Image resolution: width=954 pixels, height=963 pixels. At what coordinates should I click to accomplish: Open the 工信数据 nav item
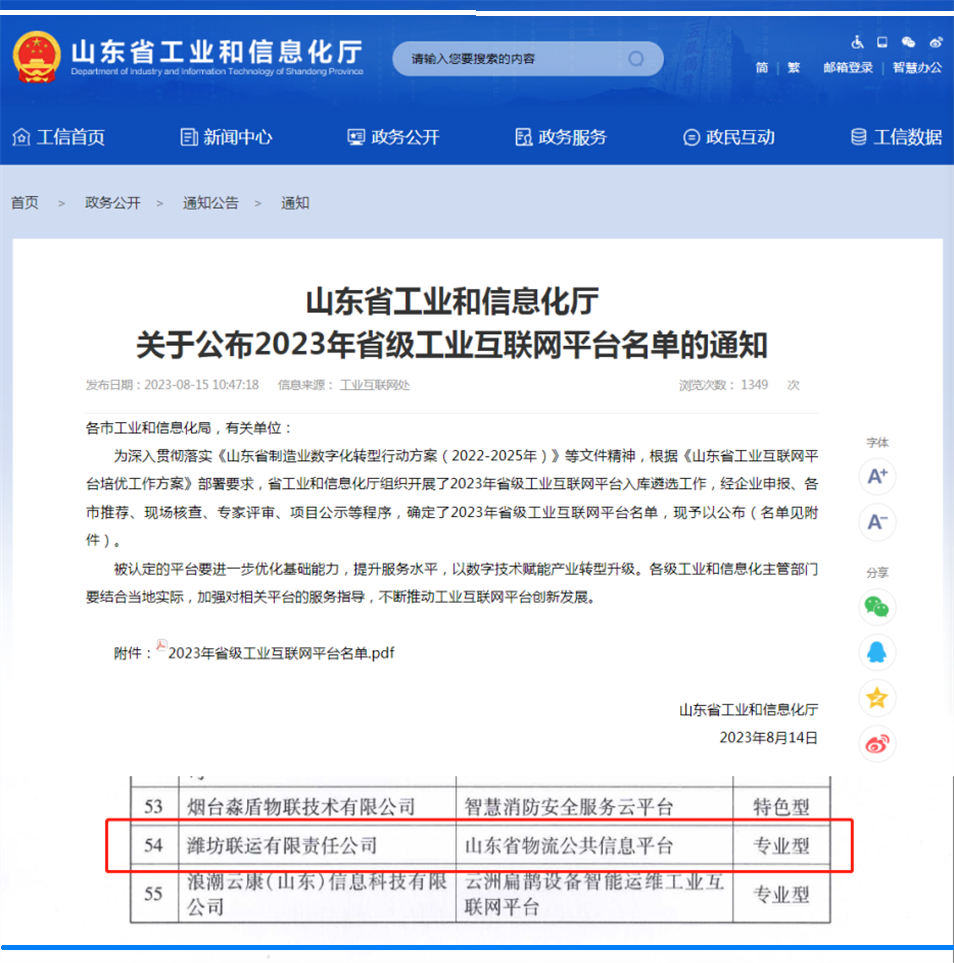[896, 137]
